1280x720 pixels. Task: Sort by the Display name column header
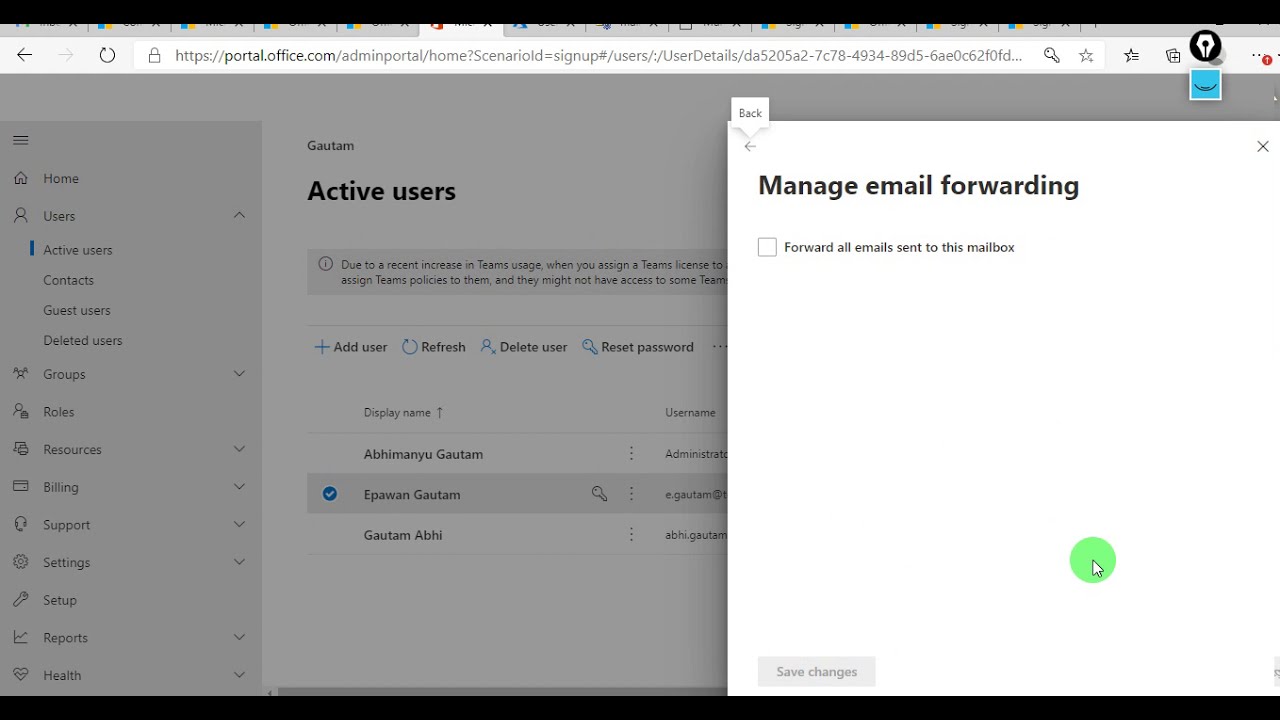click(x=404, y=412)
